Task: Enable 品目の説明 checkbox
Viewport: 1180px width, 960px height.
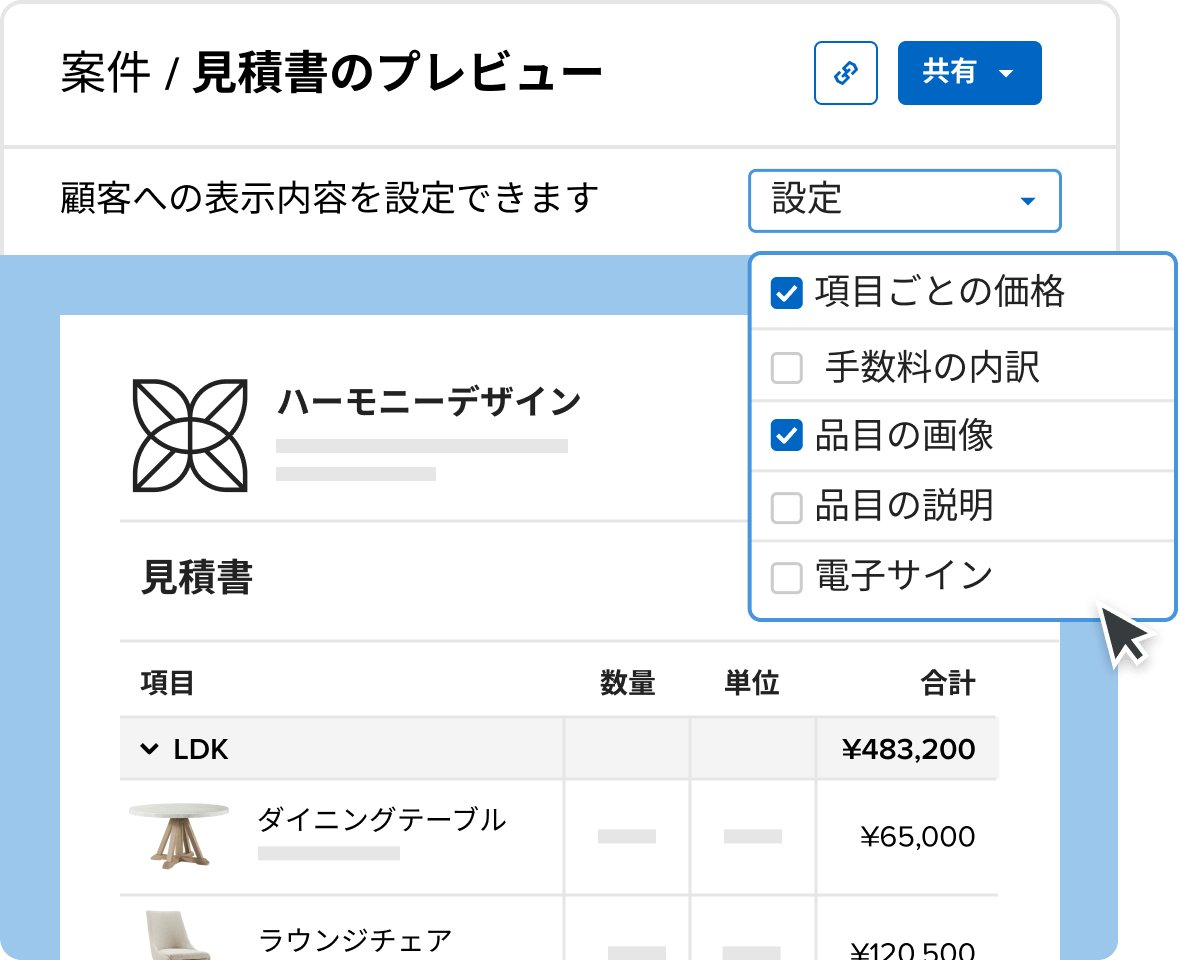Action: pos(787,508)
